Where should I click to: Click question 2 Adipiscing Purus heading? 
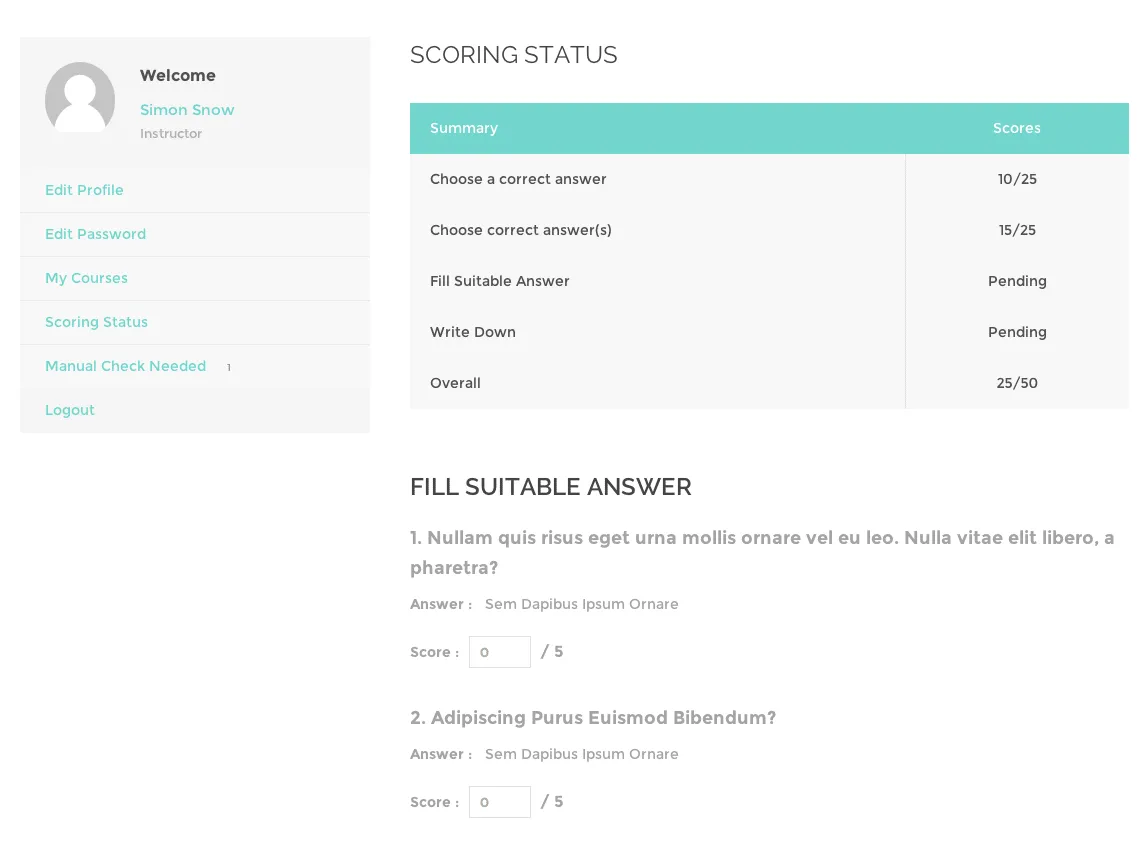pyautogui.click(x=593, y=718)
